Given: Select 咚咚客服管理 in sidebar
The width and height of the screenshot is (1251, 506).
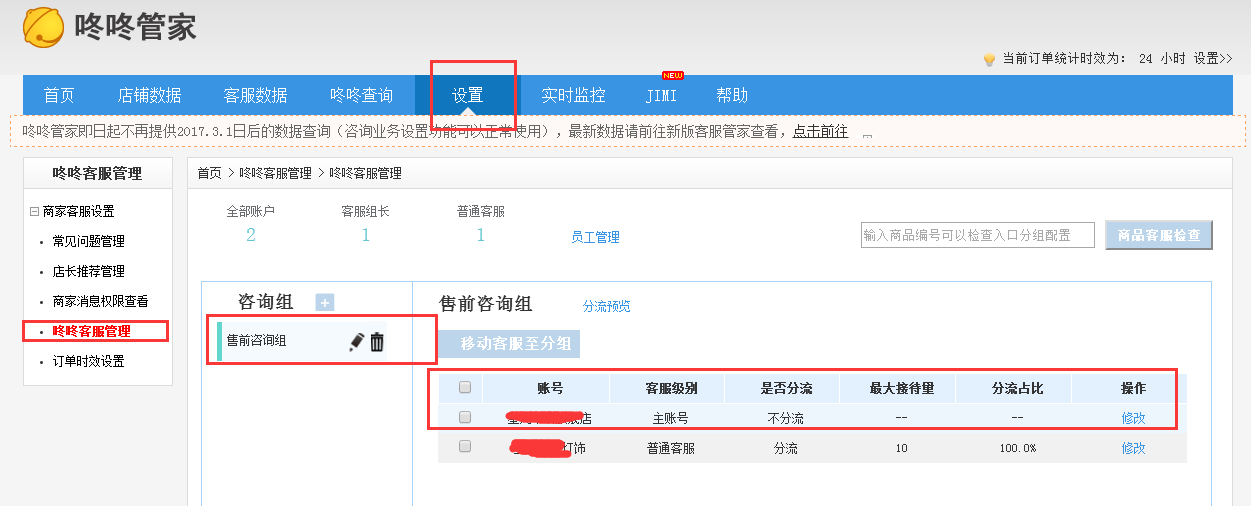Looking at the screenshot, I should coord(91,331).
